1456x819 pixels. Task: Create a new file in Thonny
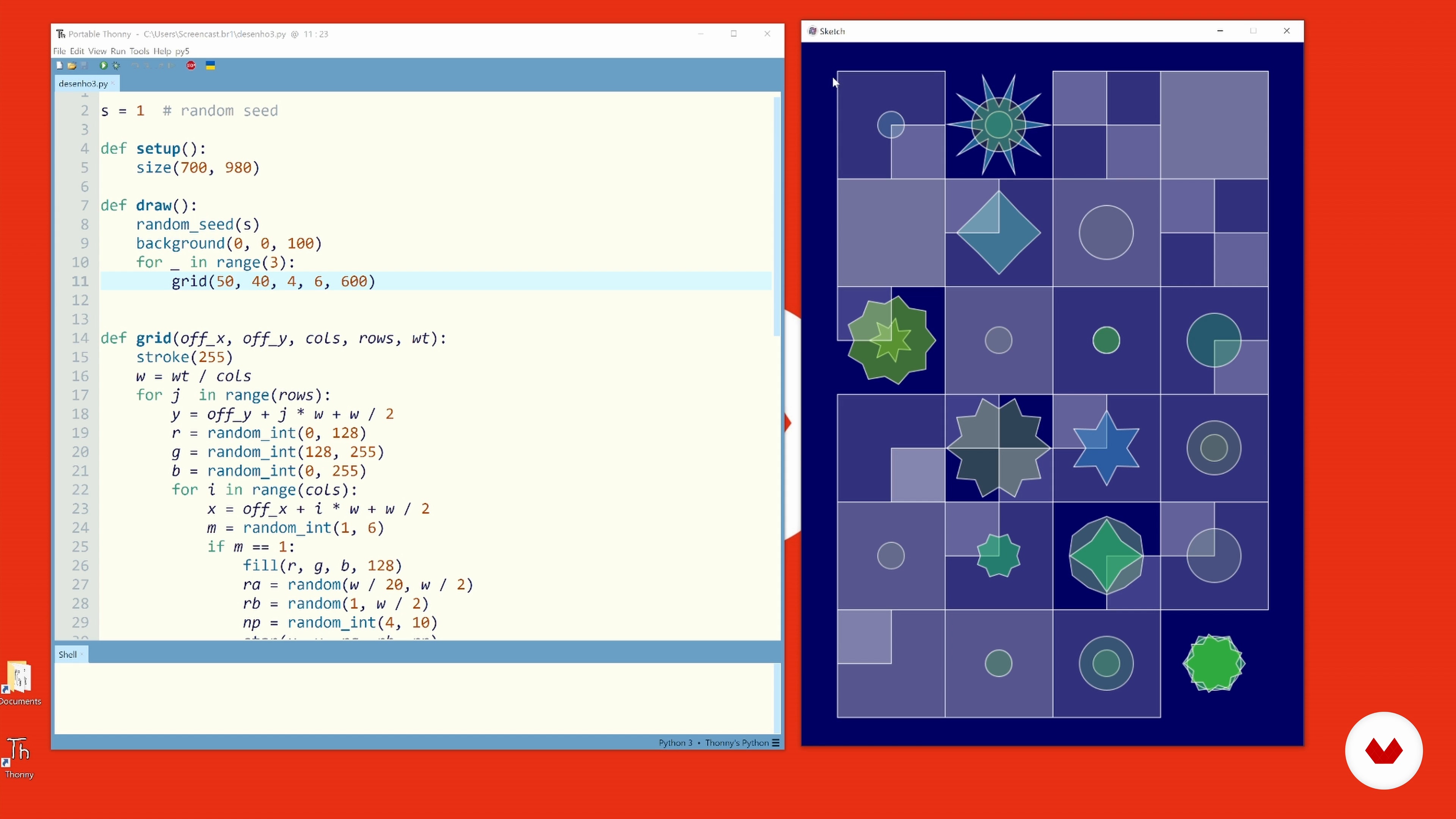(60, 66)
